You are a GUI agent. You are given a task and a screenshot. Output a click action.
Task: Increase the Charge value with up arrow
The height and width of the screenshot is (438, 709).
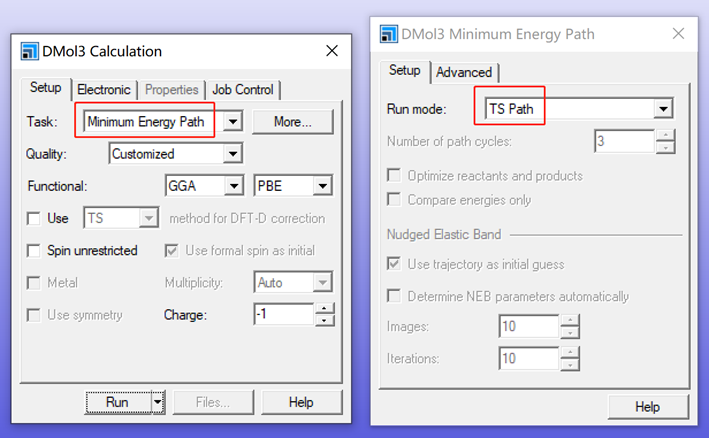pyautogui.click(x=324, y=309)
